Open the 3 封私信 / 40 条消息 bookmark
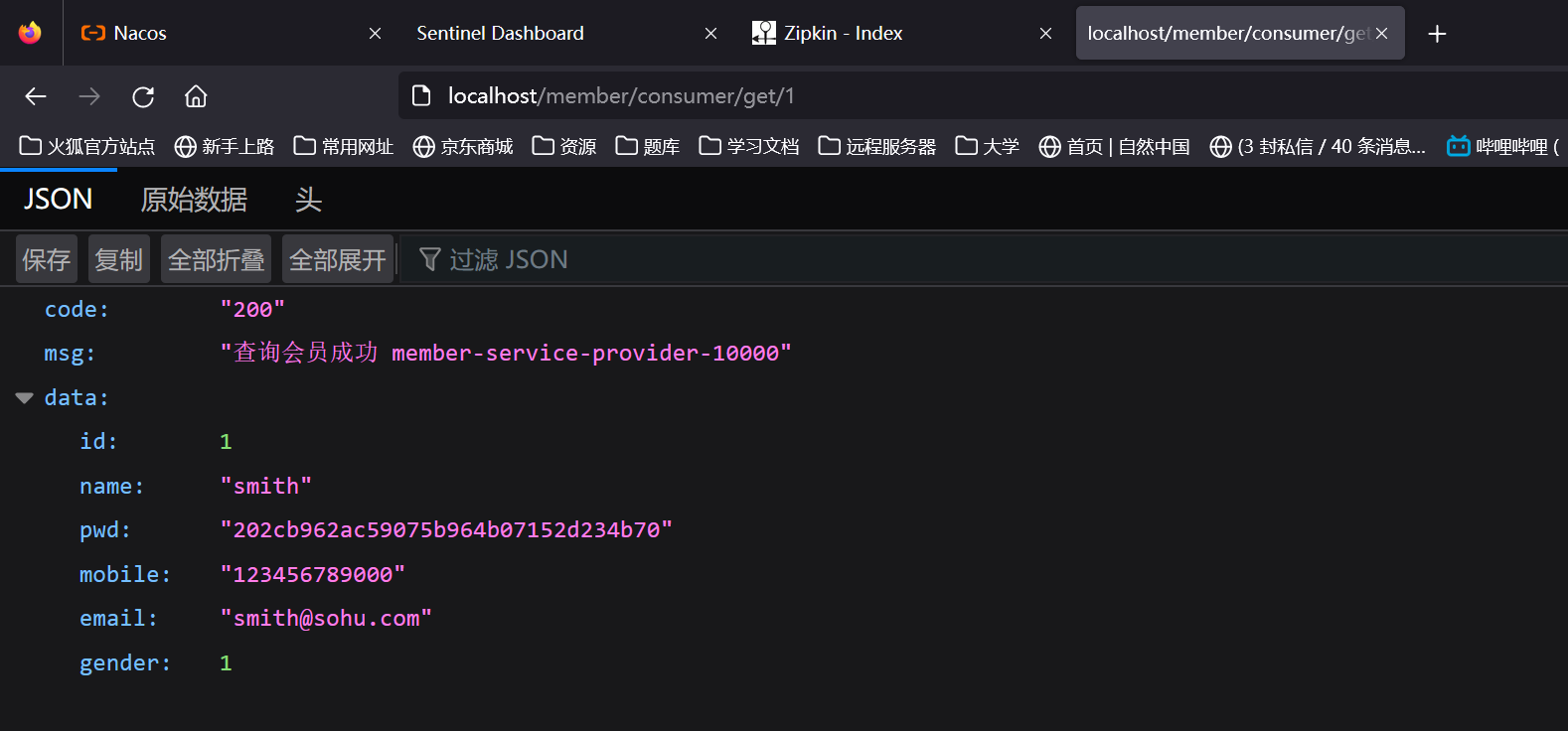Image resolution: width=1568 pixels, height=731 pixels. [x=1318, y=147]
